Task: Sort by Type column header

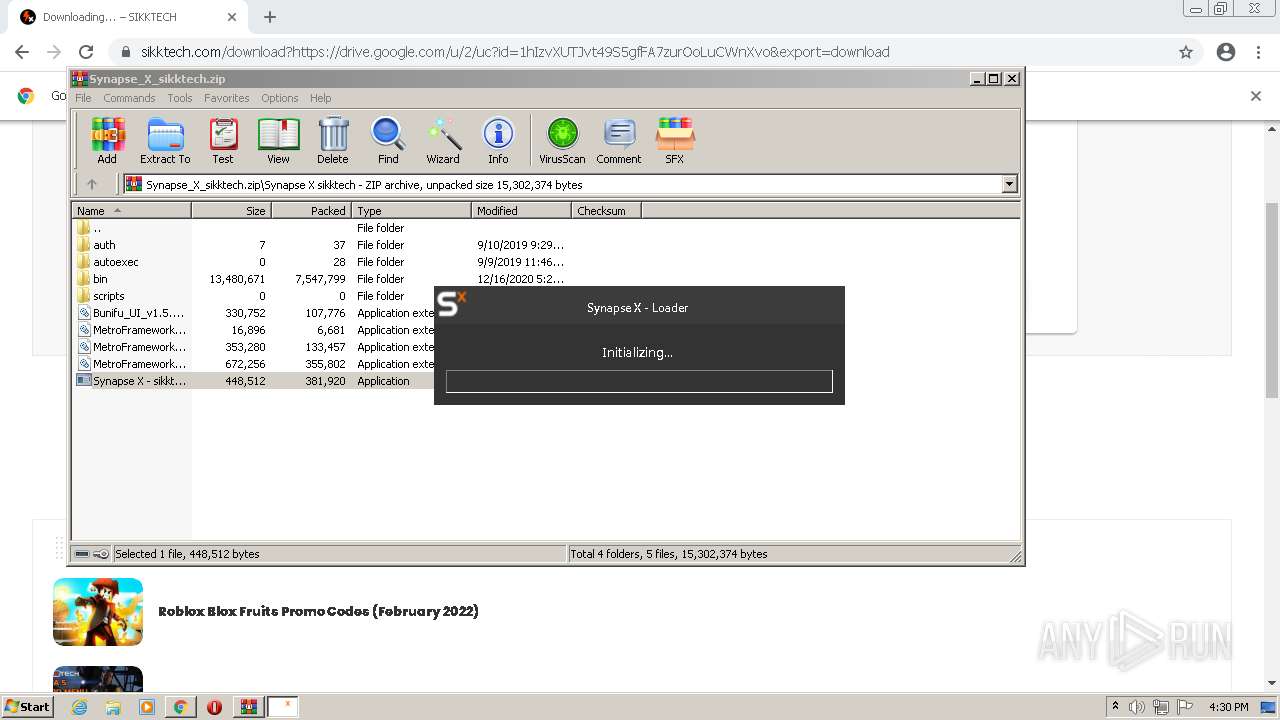Action: (x=411, y=210)
